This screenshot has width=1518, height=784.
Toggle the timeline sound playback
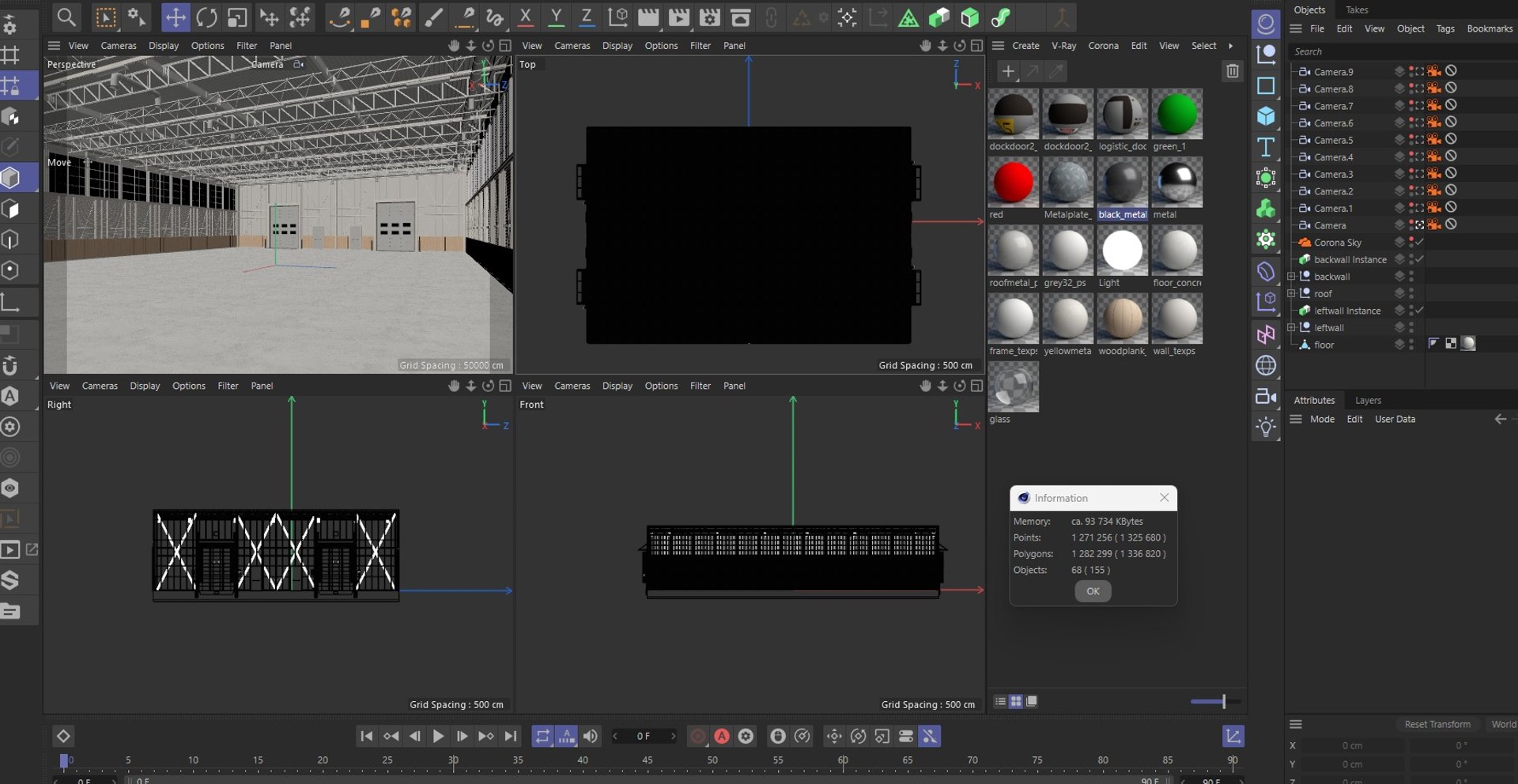click(x=591, y=736)
